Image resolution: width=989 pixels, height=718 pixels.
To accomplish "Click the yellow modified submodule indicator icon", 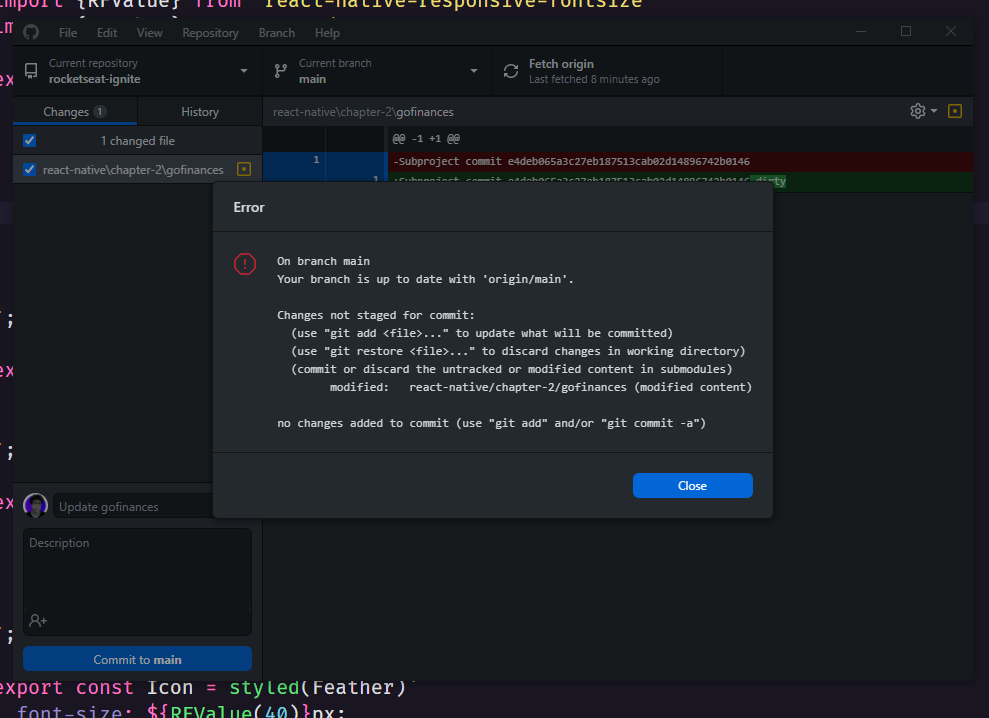I will point(243,169).
